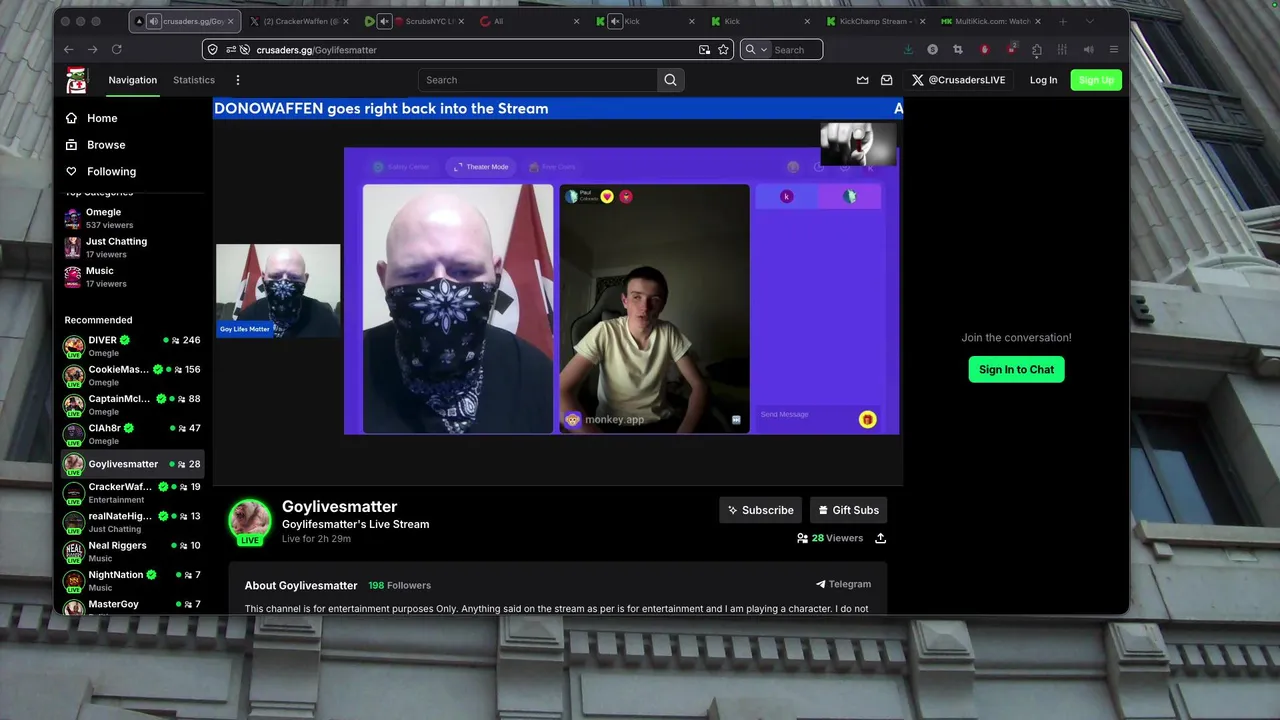Click the Subscribe button
Image resolution: width=1280 pixels, height=720 pixels.
761,510
